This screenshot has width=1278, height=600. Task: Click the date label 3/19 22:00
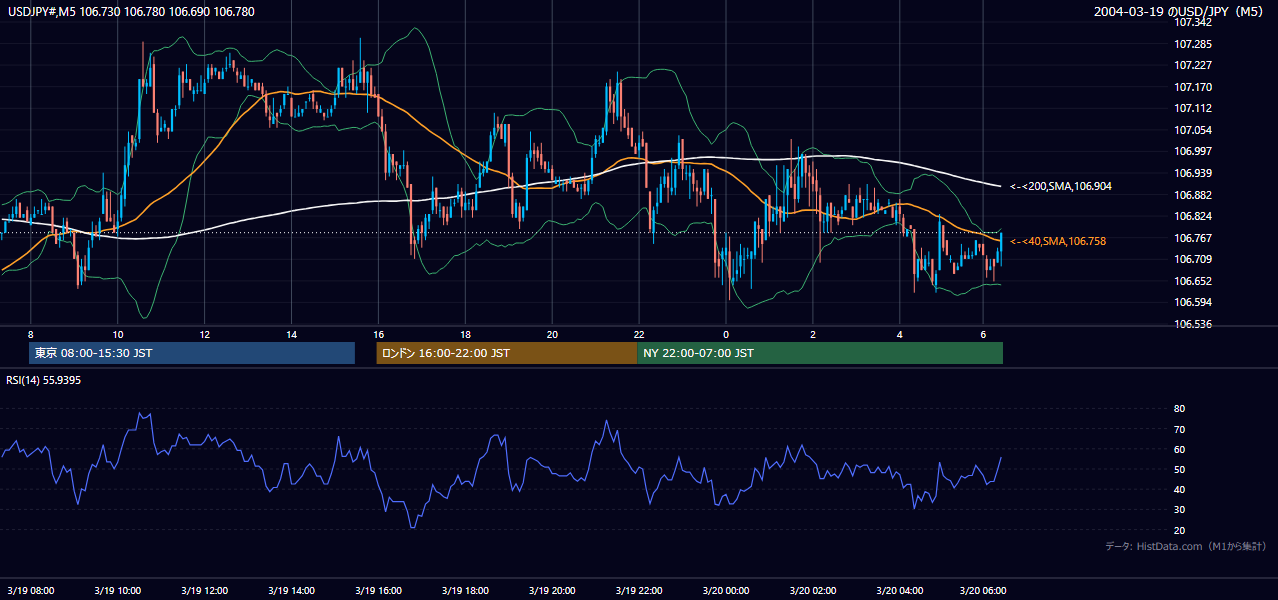(x=639, y=591)
